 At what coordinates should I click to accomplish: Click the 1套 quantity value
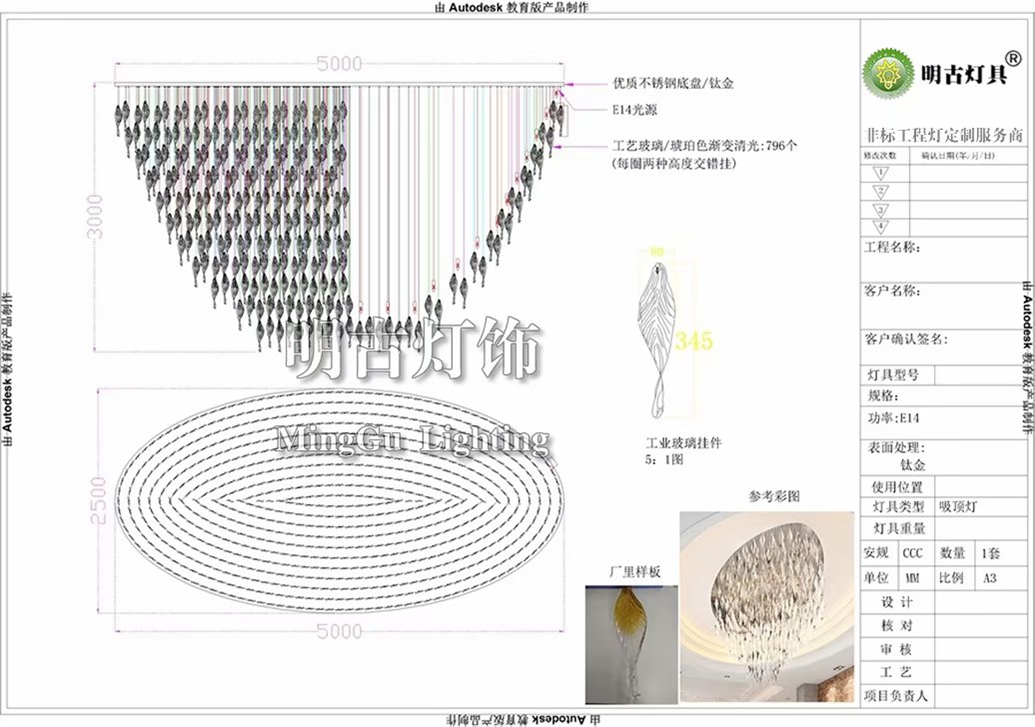tap(991, 553)
